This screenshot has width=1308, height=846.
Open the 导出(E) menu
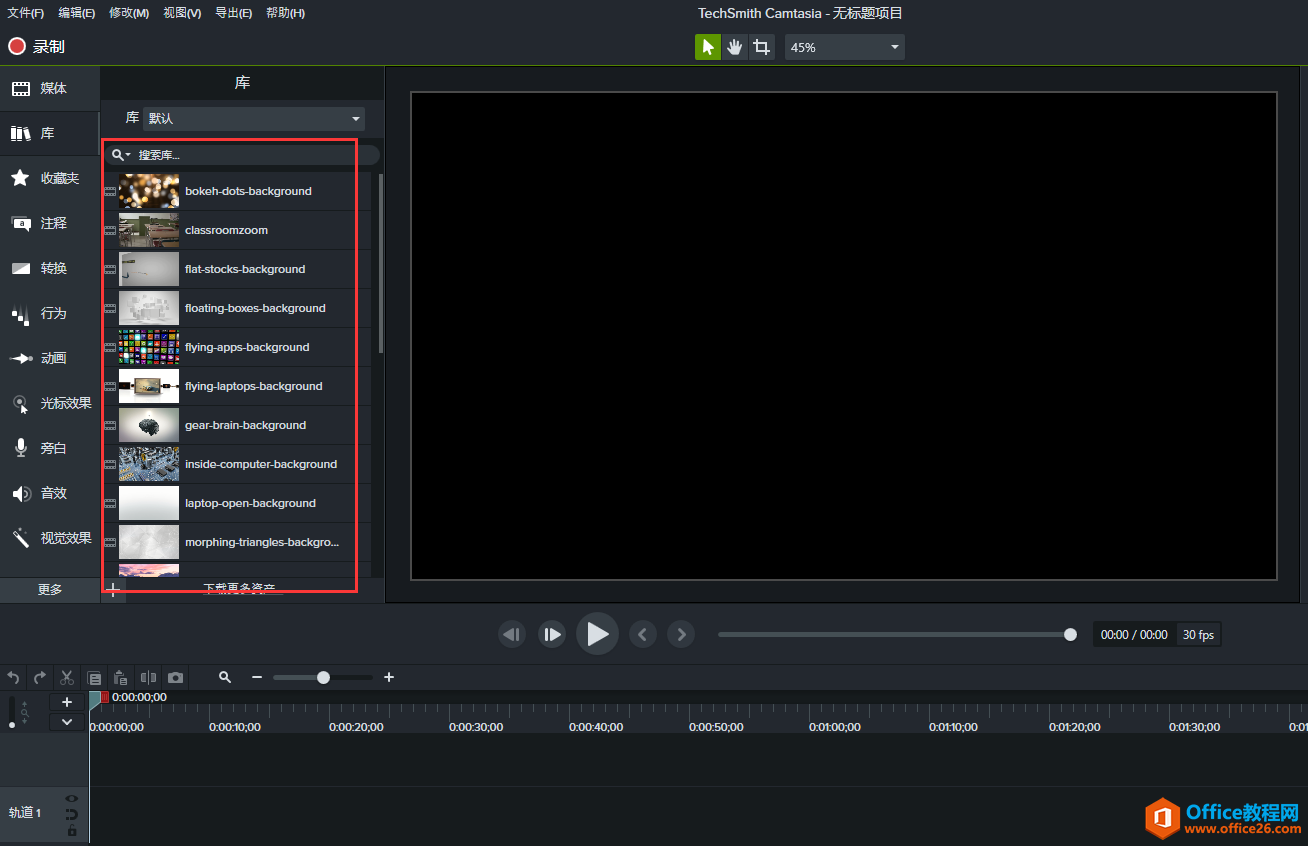[234, 13]
